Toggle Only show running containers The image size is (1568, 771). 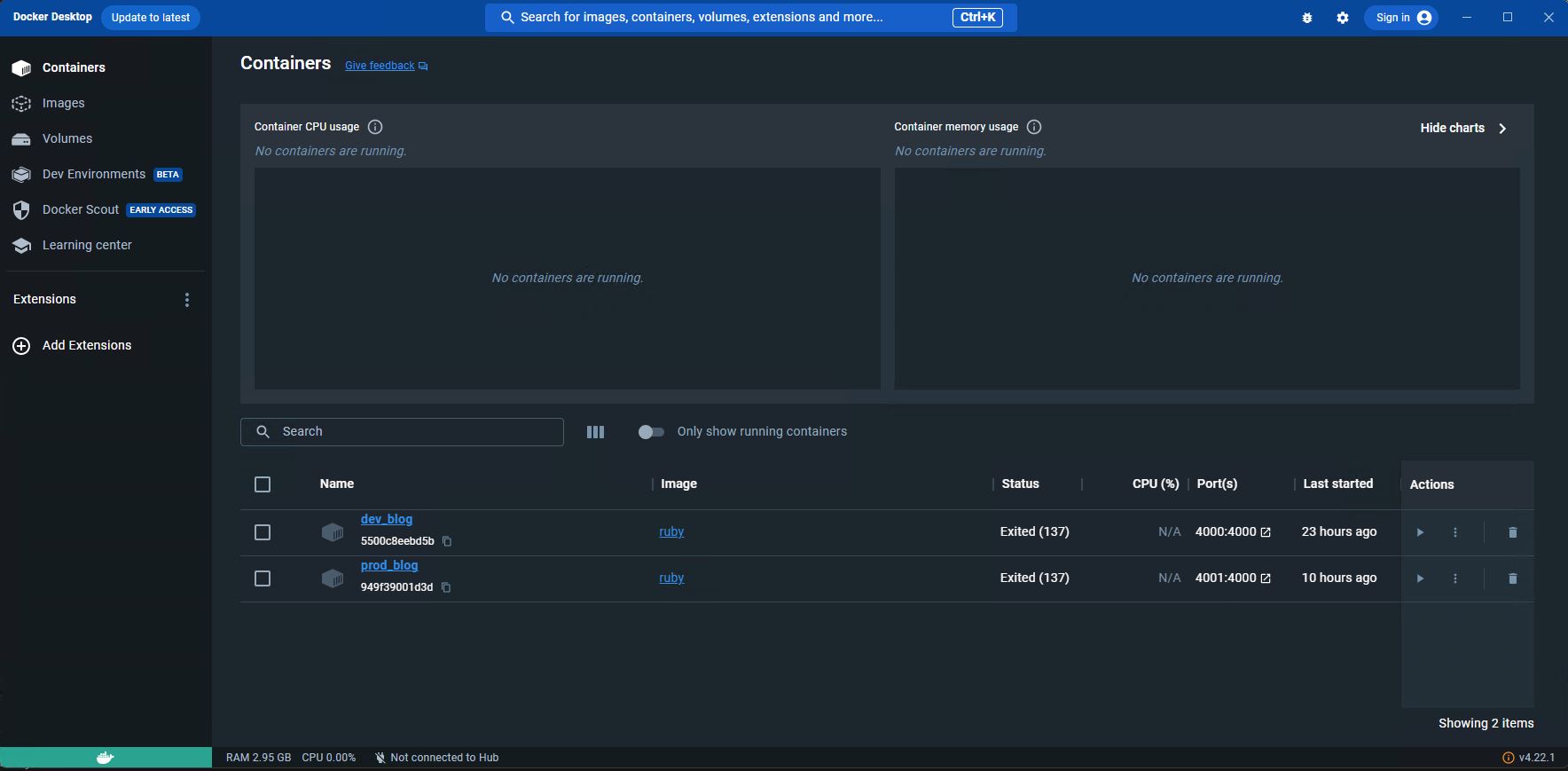[651, 432]
